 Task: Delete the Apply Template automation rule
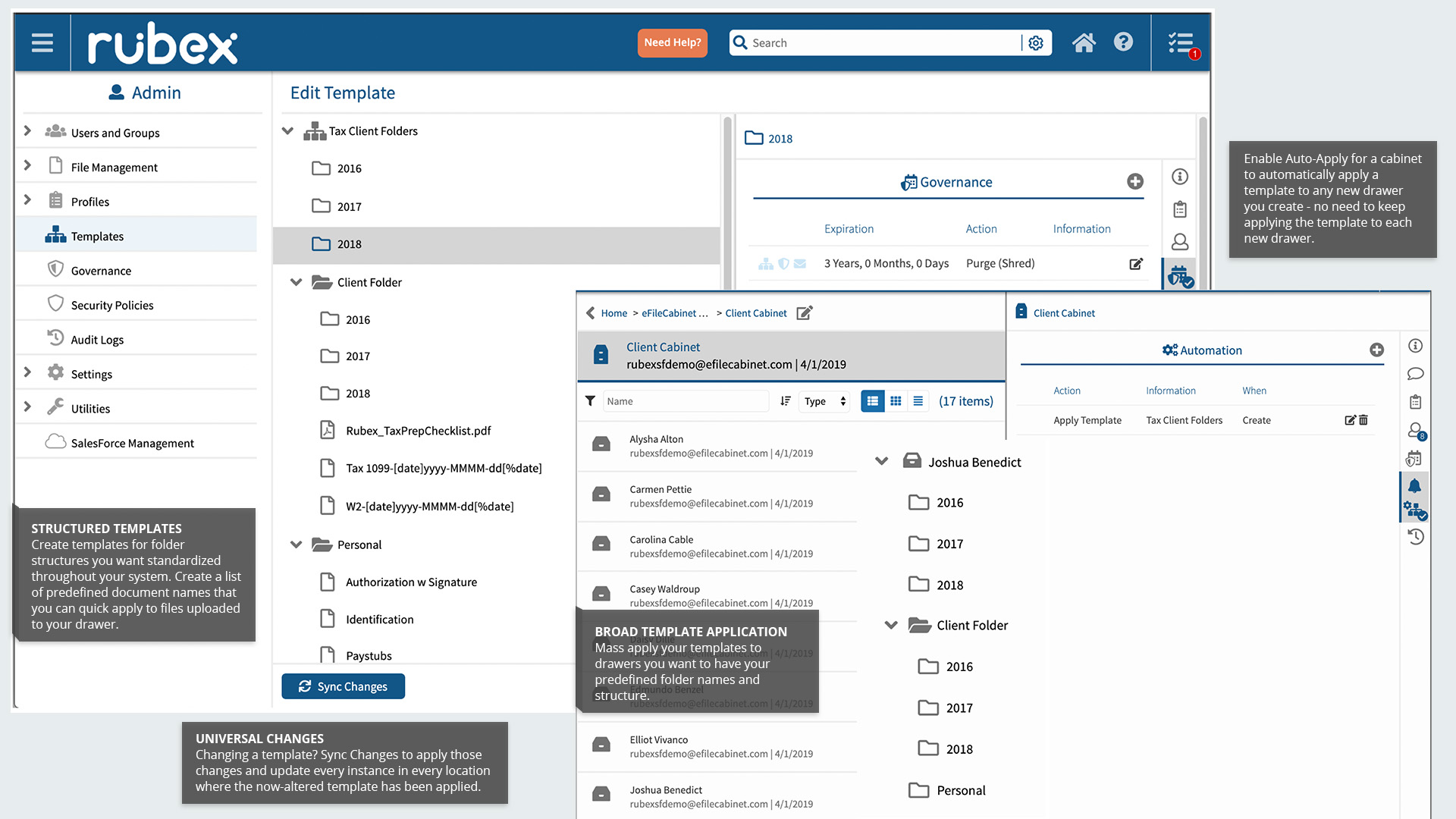pyautogui.click(x=1363, y=420)
